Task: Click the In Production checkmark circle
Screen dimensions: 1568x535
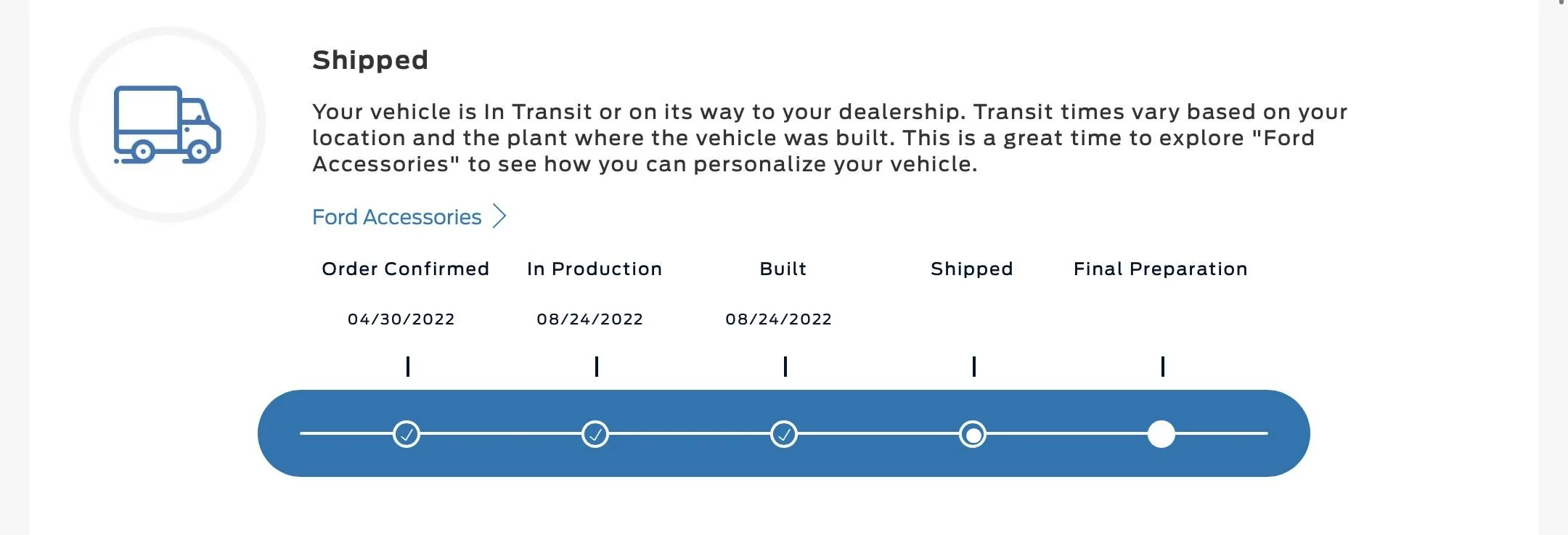Action: (595, 434)
